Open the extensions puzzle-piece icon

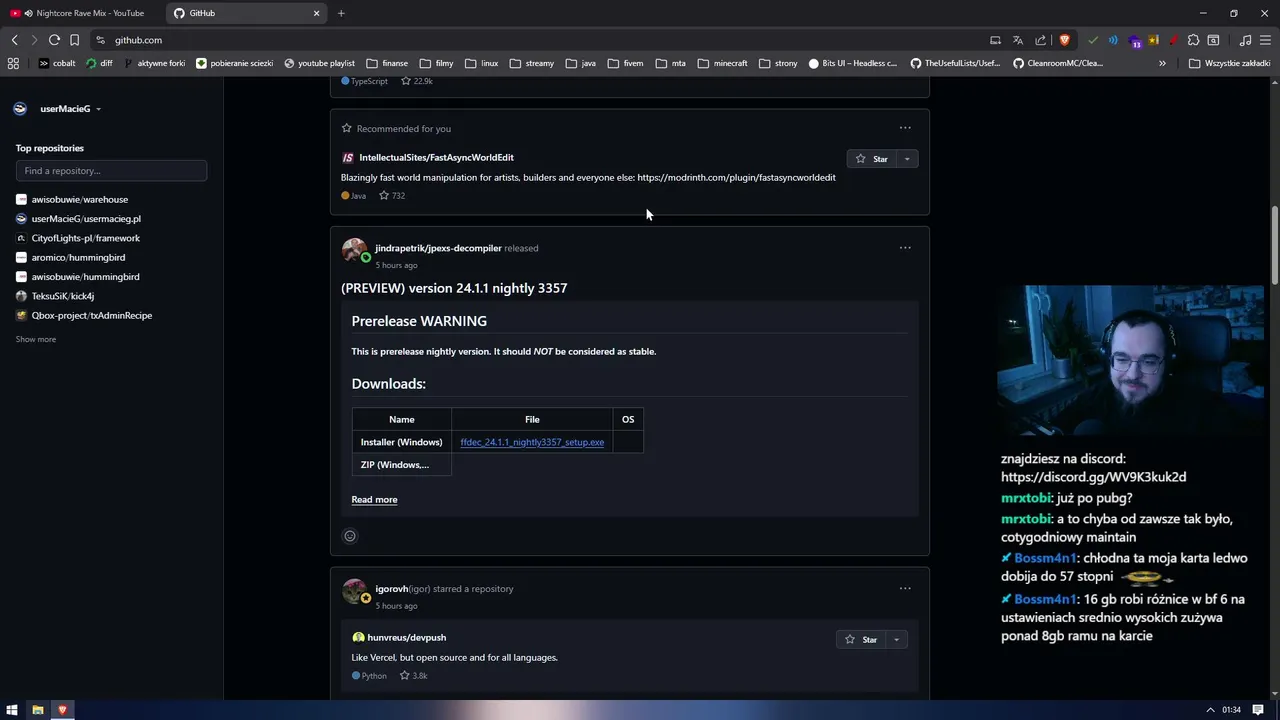click(1193, 40)
